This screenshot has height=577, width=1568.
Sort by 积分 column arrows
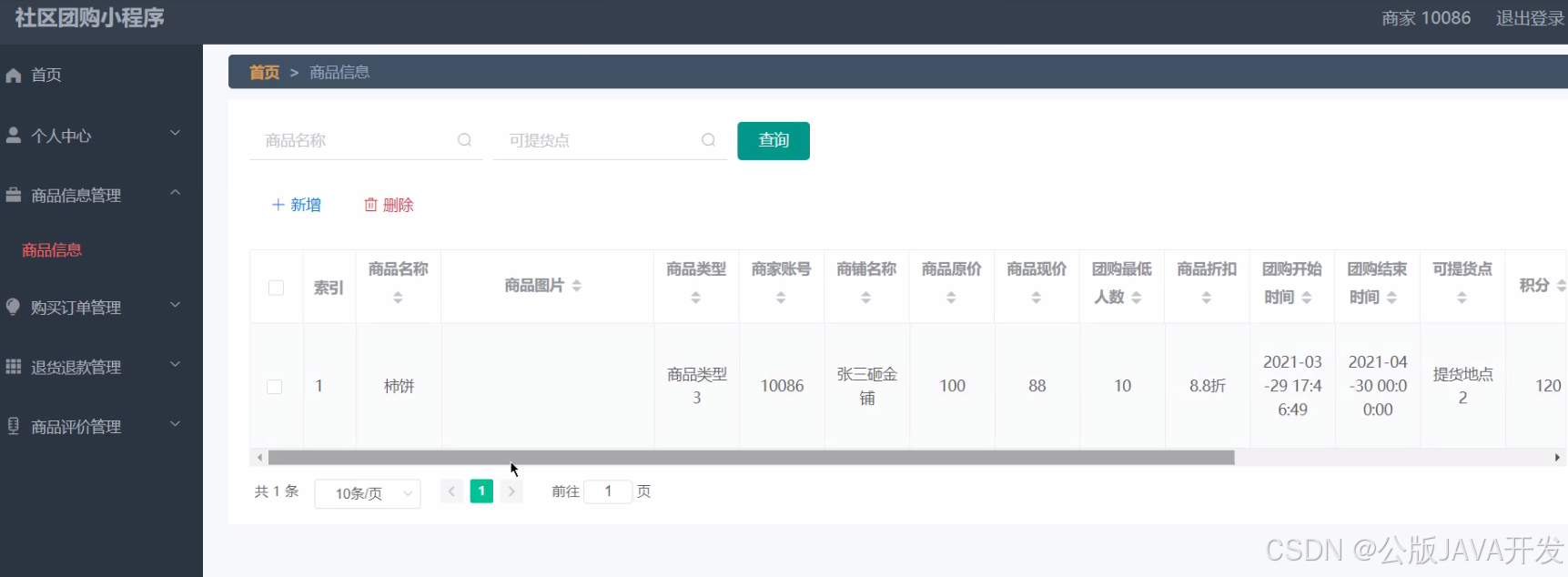tap(1561, 286)
